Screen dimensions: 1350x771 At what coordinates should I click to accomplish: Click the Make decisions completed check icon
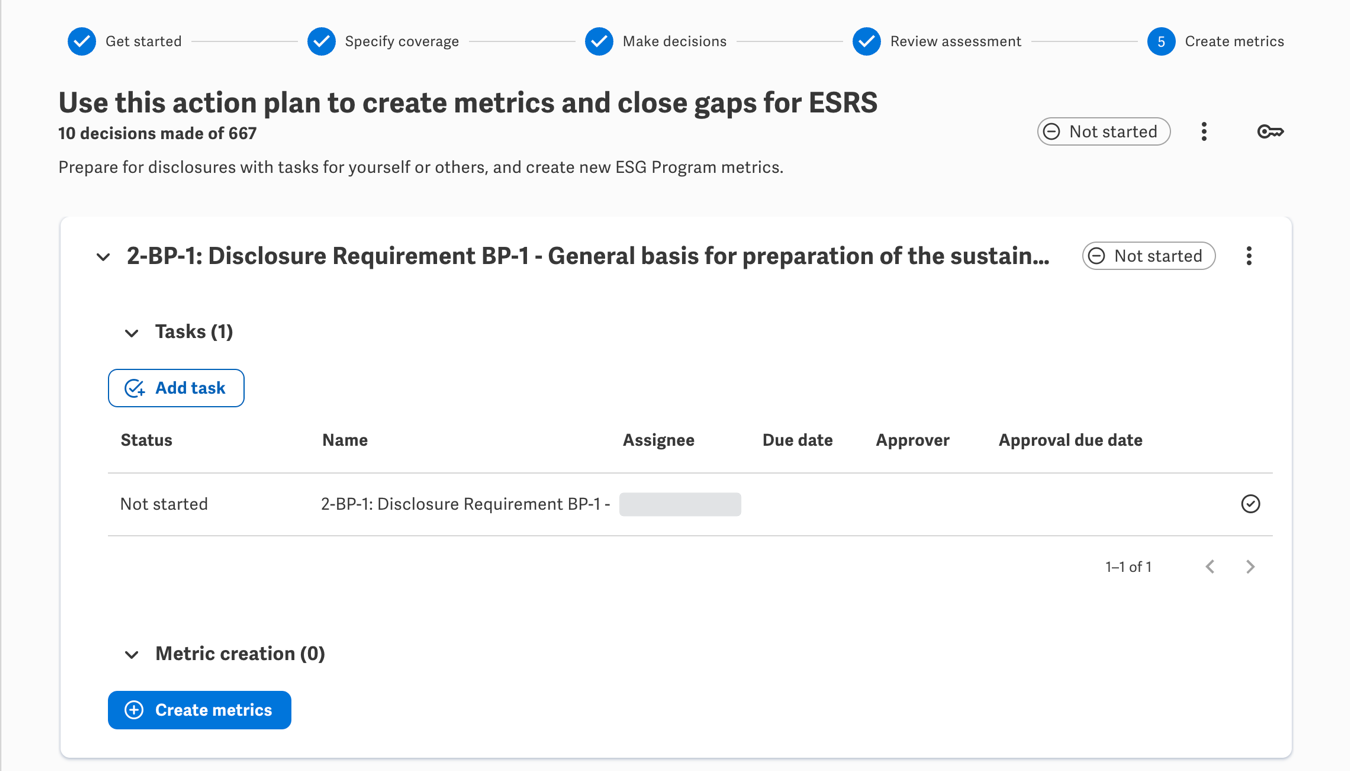pos(599,41)
